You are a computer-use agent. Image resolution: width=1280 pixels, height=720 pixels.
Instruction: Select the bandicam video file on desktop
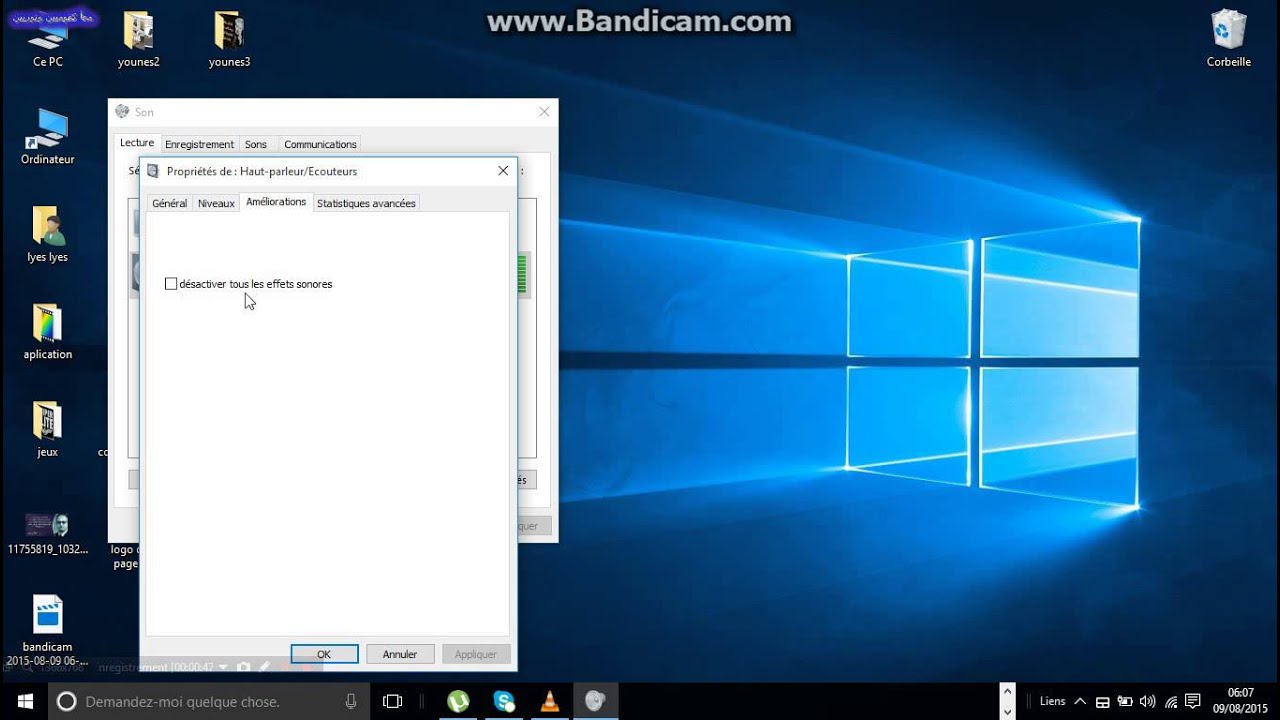pyautogui.click(x=47, y=630)
